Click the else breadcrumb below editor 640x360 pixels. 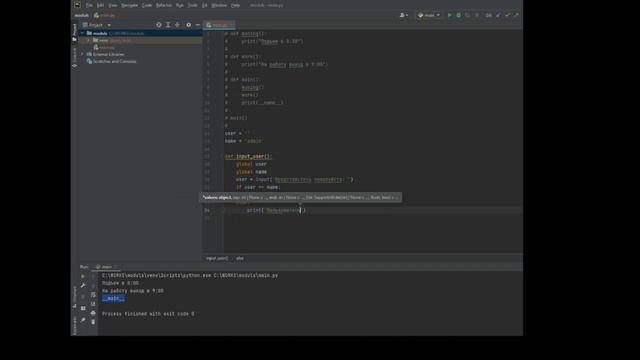pyautogui.click(x=240, y=258)
